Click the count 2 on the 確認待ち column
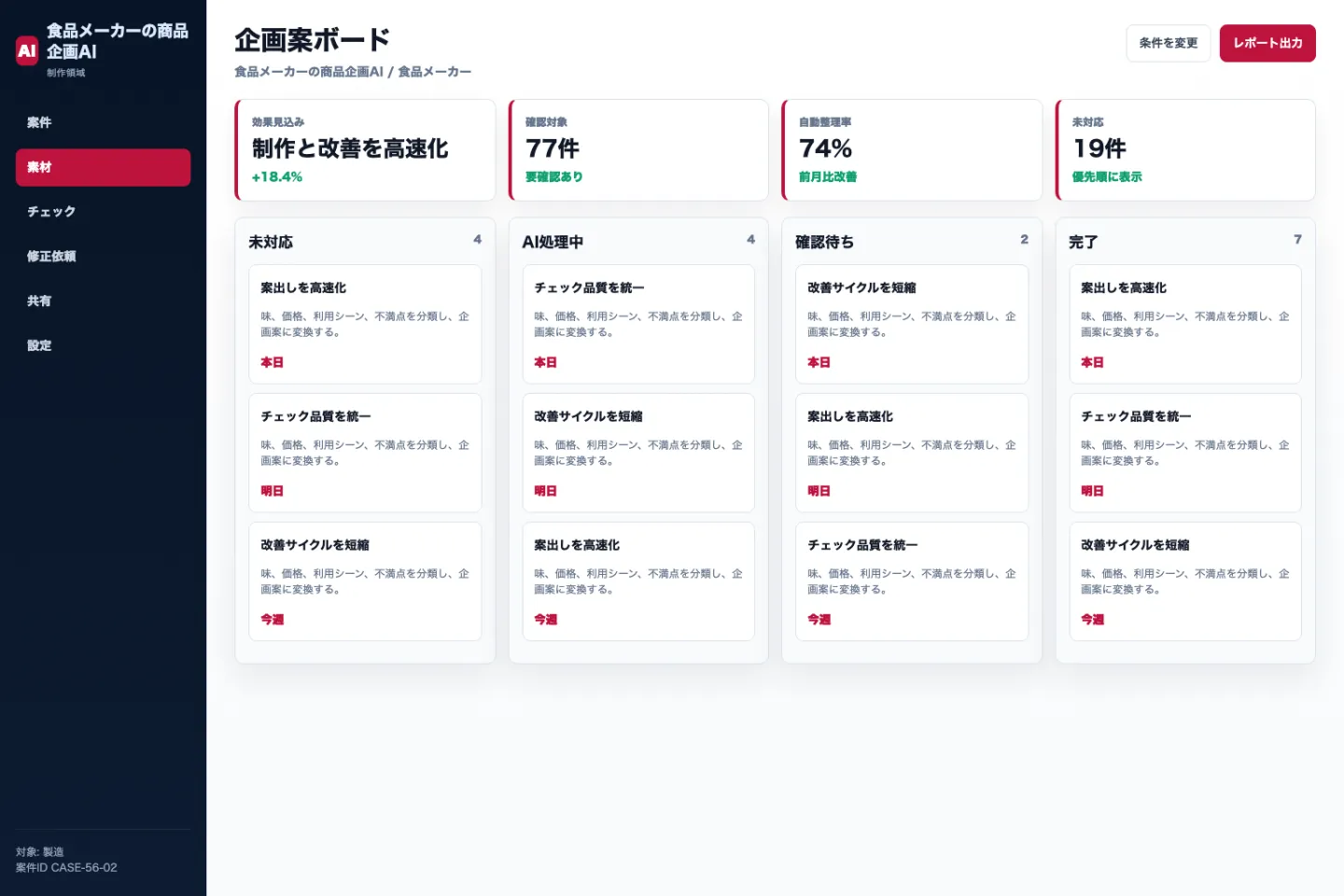 (1024, 240)
